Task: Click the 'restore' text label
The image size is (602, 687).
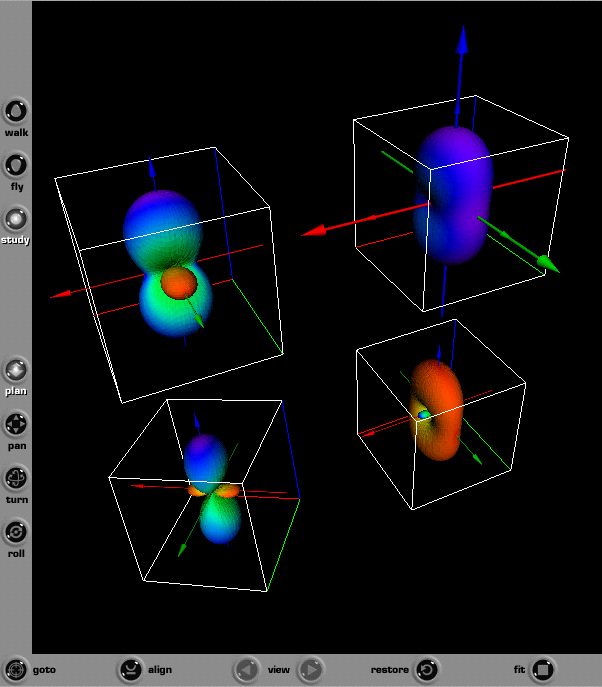Action: pyautogui.click(x=390, y=670)
